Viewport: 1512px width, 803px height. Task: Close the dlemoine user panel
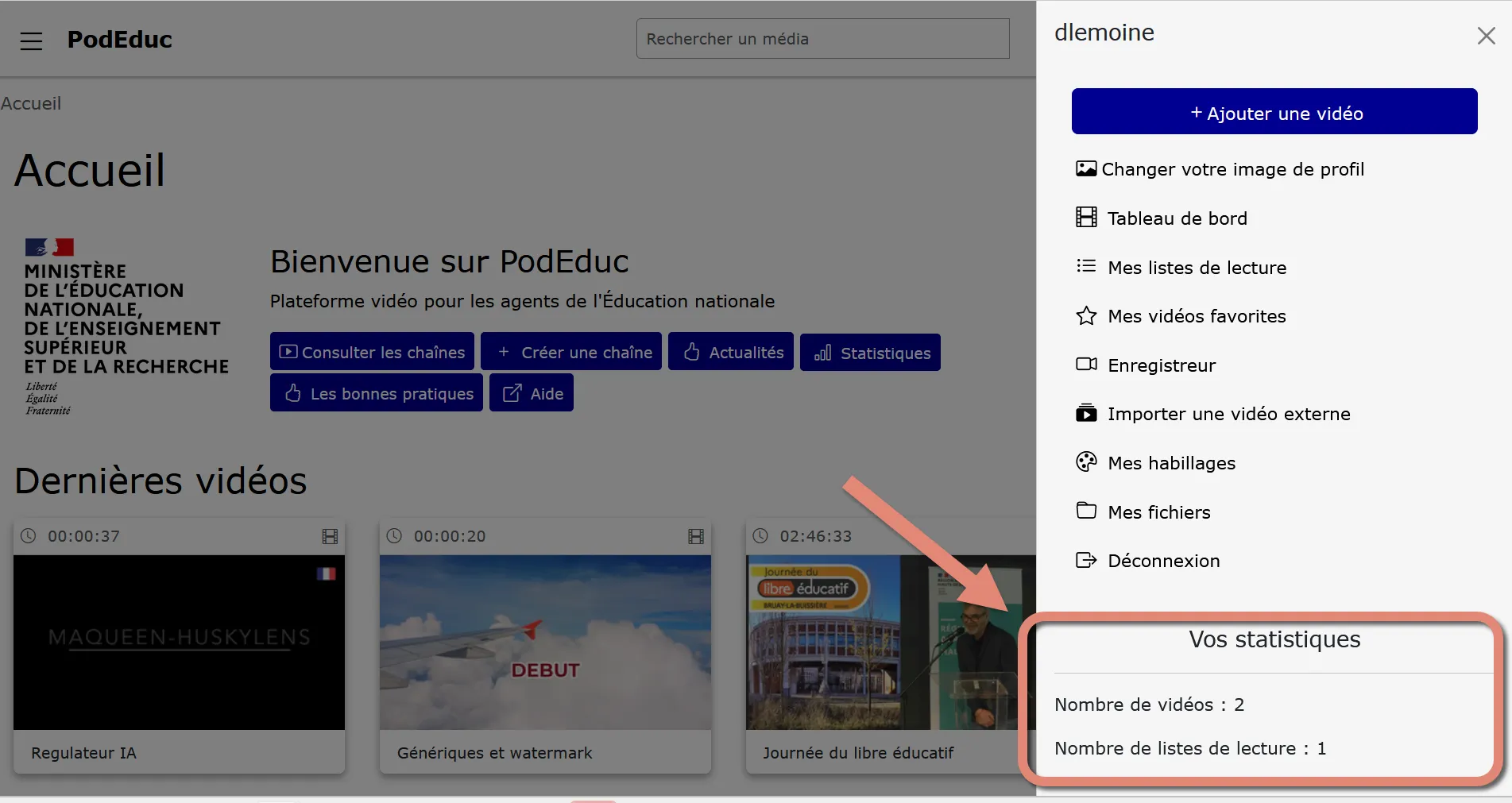click(1486, 36)
